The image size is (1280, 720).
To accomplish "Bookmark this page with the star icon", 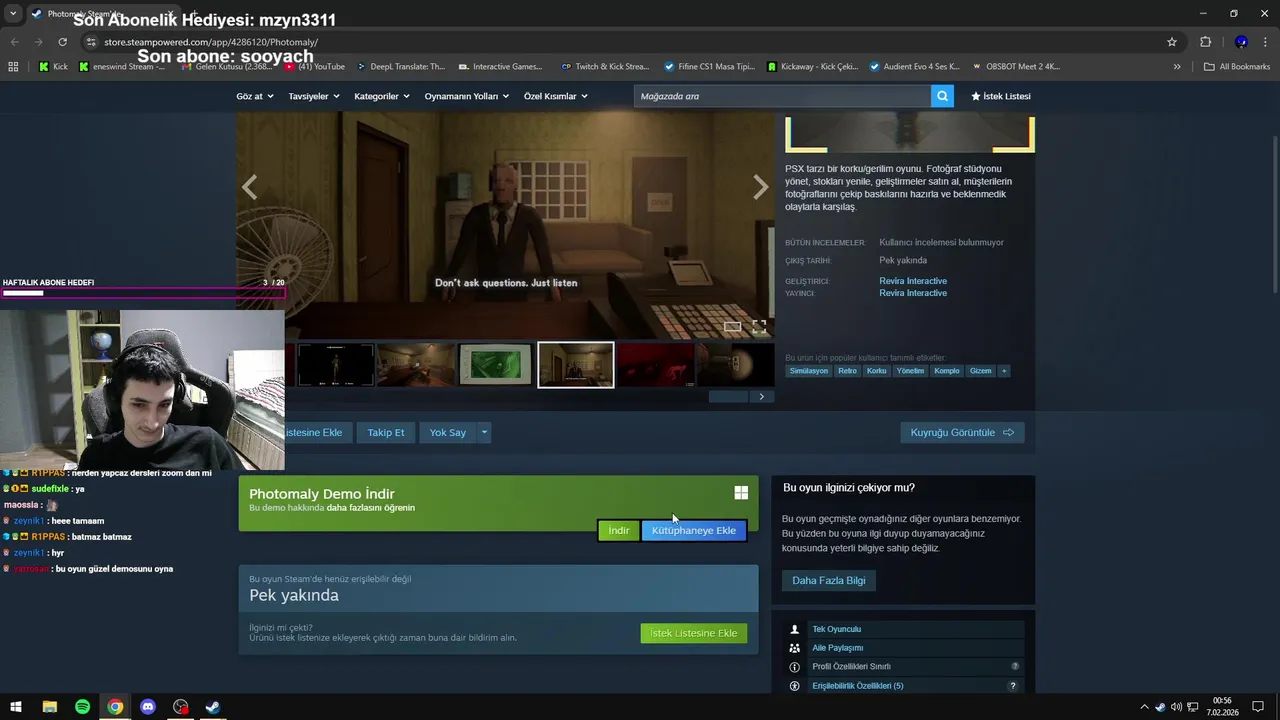I will click(x=1172, y=42).
